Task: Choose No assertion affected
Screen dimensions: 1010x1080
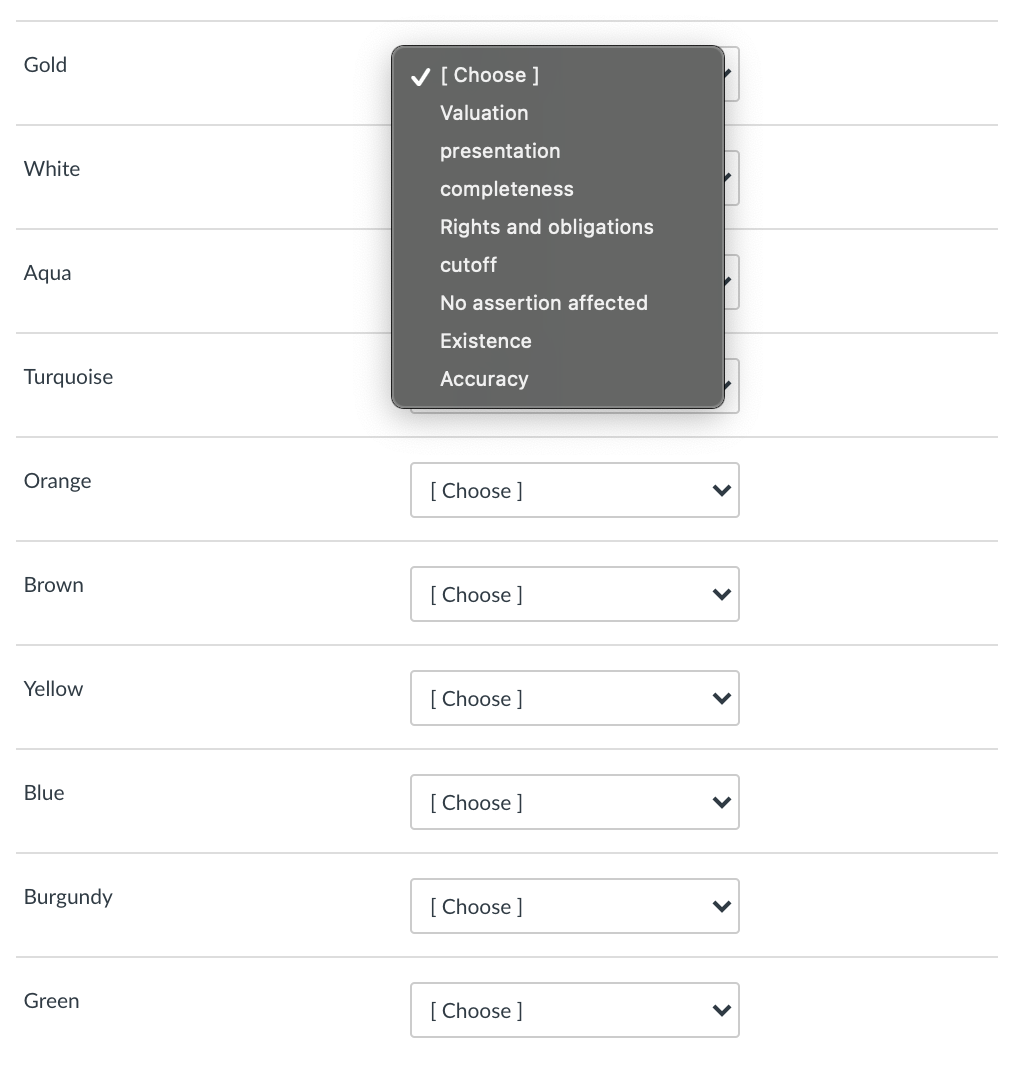Action: pos(543,303)
